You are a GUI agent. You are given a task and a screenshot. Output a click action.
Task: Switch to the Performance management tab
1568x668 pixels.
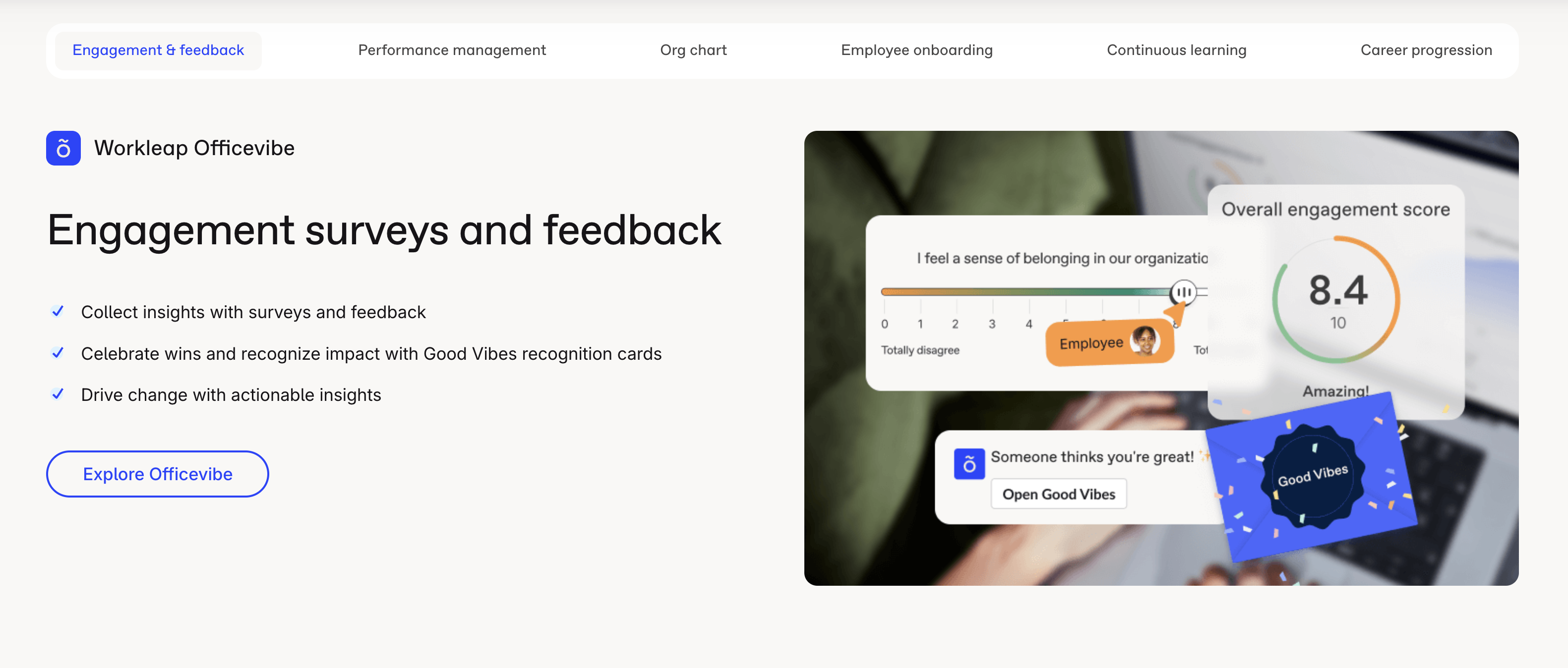point(452,51)
